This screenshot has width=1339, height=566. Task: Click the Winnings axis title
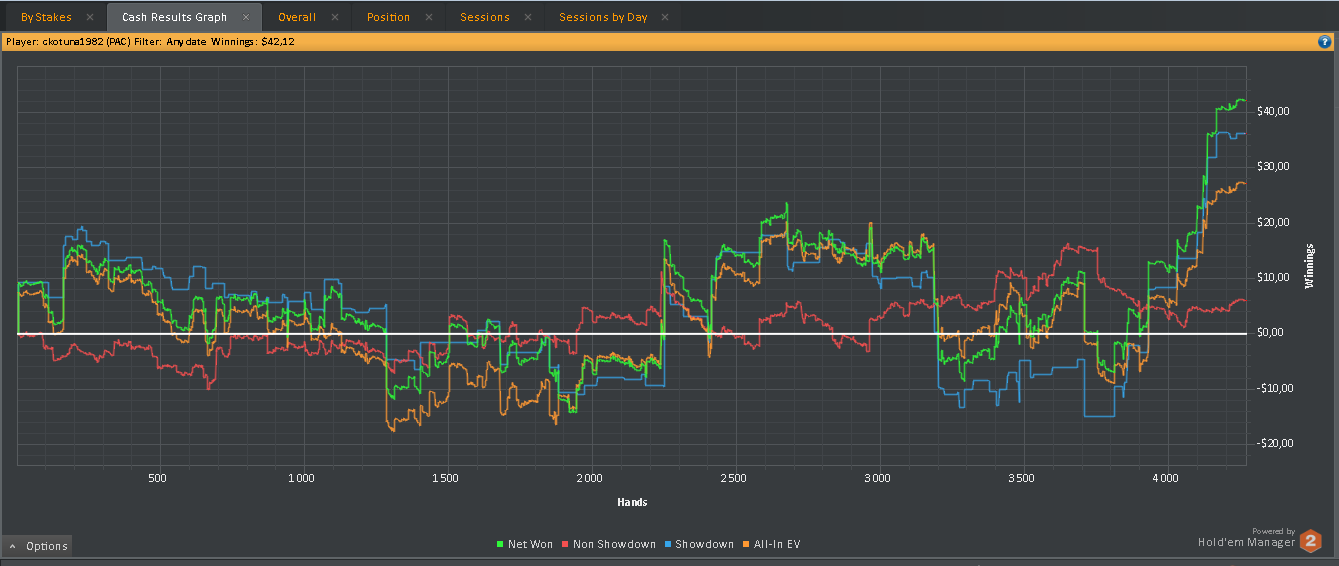point(1310,267)
